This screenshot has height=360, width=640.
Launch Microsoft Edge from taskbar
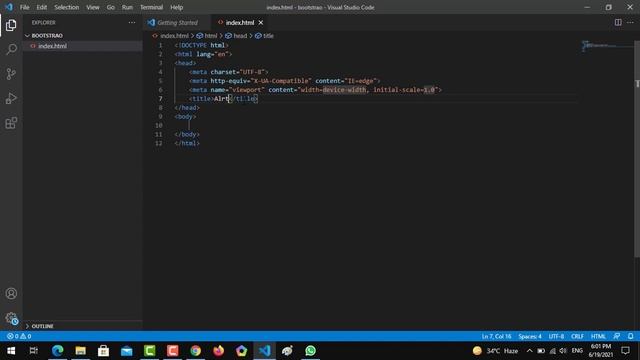[x=58, y=351]
